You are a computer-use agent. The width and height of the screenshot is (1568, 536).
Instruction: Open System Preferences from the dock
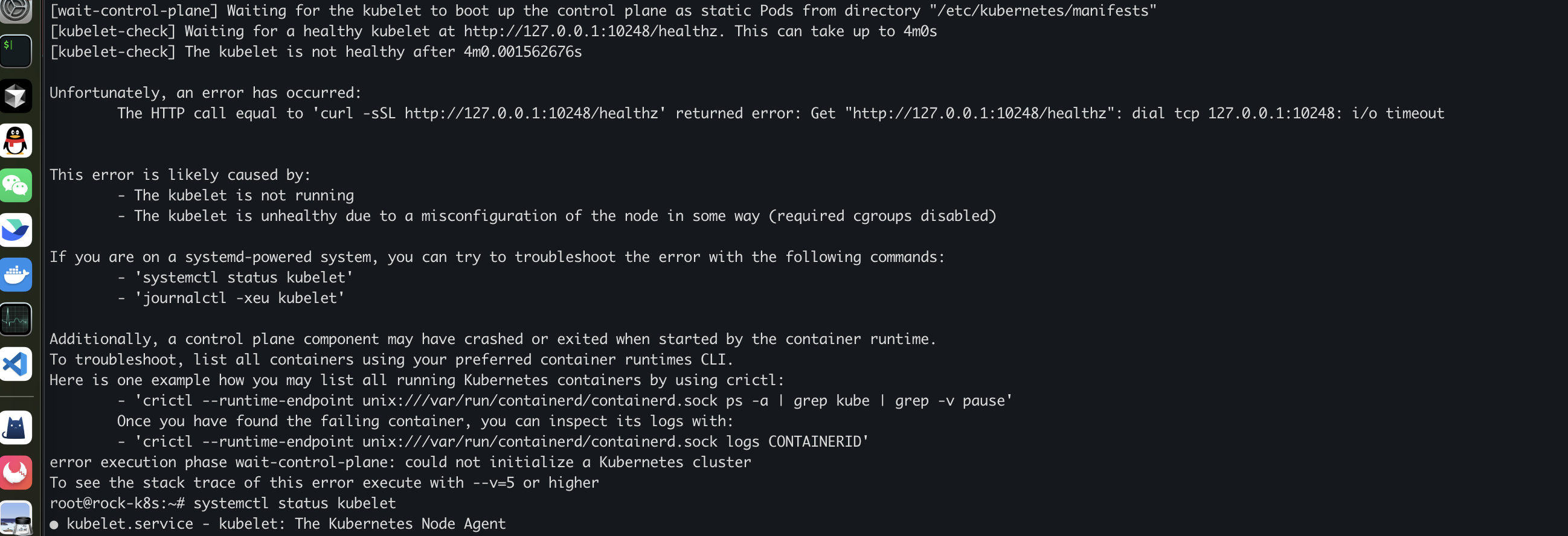pyautogui.click(x=16, y=8)
